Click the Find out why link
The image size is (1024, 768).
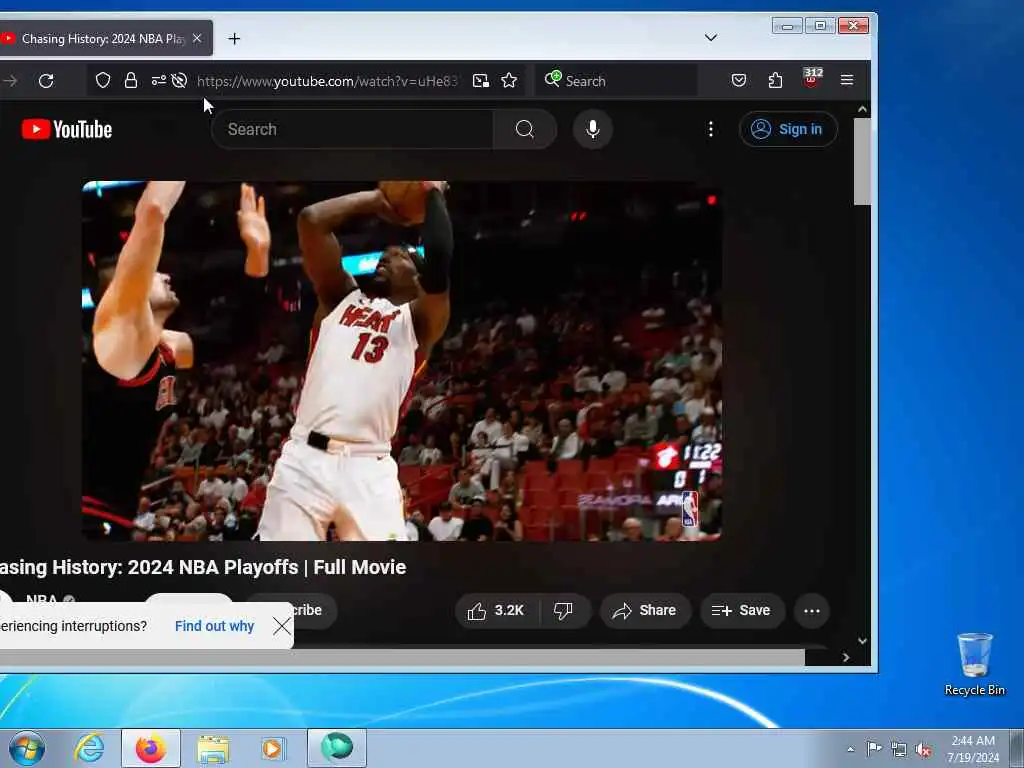tap(214, 626)
